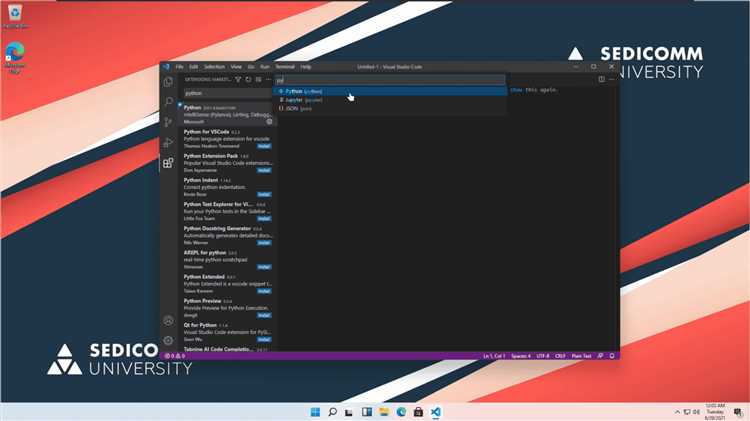Click the split editor icon
Viewport: 750px width, 421px height.
tap(601, 79)
